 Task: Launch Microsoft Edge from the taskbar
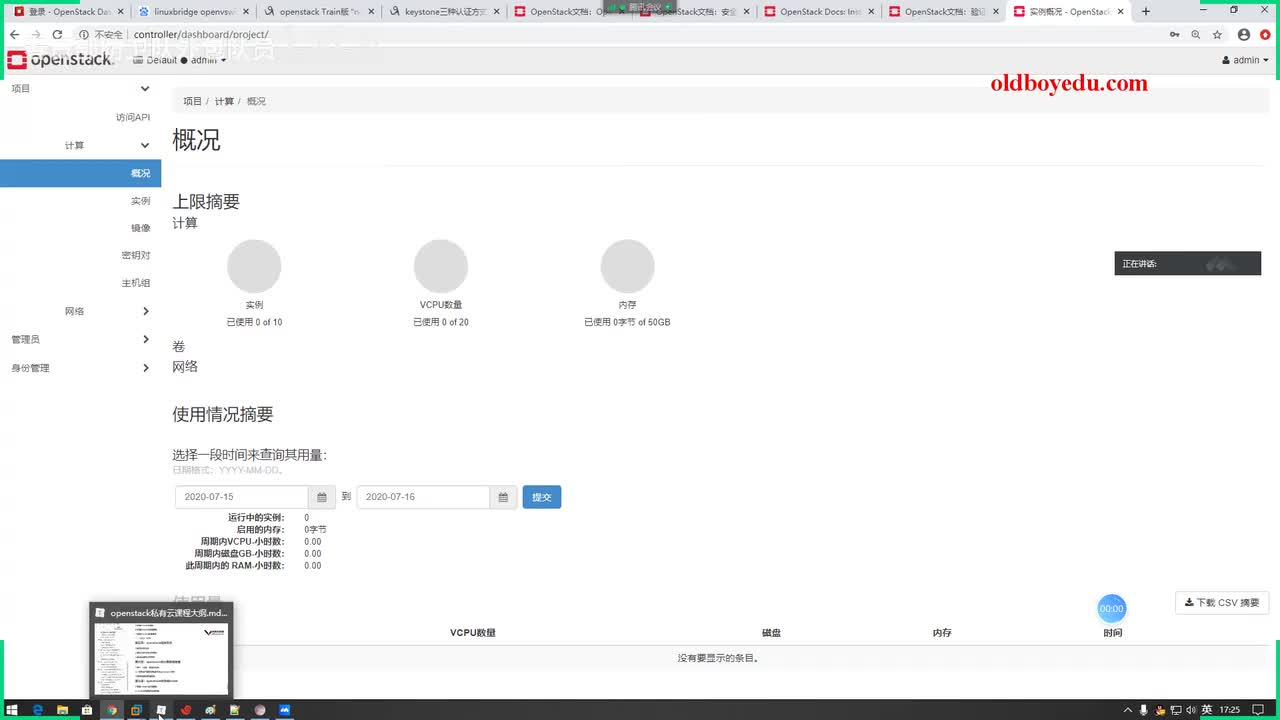click(38, 710)
